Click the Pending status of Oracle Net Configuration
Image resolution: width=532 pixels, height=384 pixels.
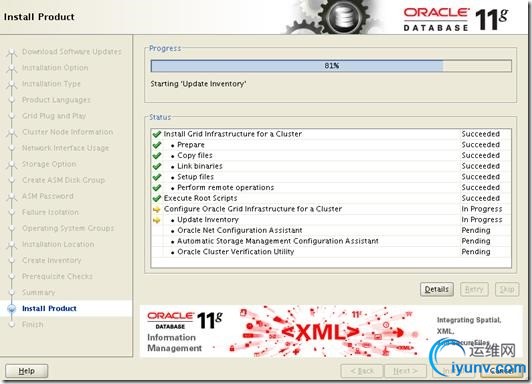(x=476, y=230)
